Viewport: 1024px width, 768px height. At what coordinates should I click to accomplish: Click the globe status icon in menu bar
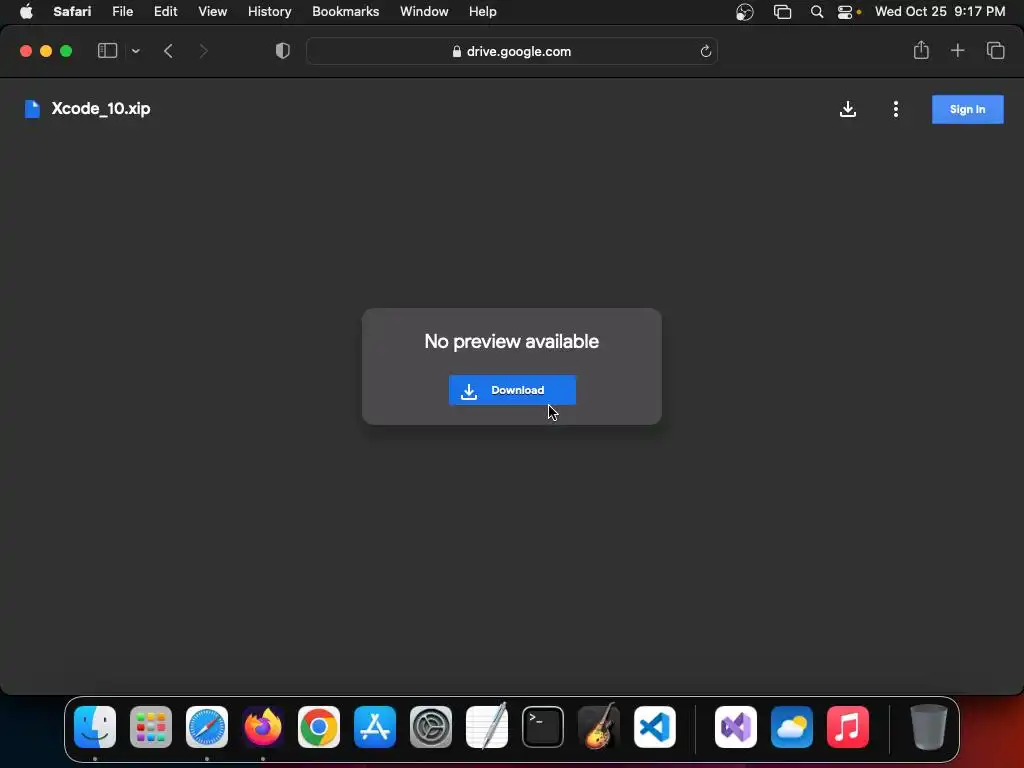point(744,12)
